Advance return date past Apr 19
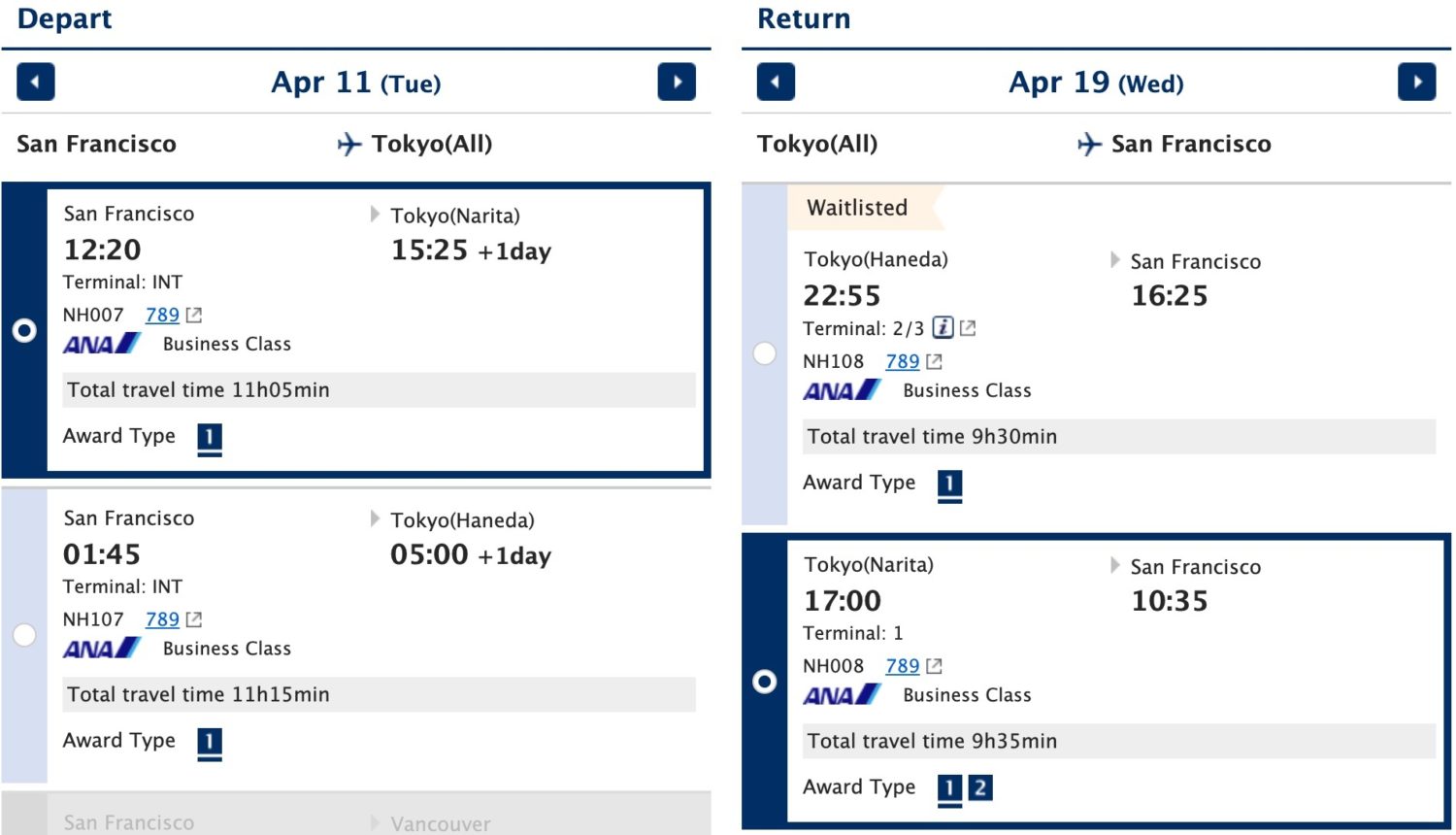 [1418, 82]
